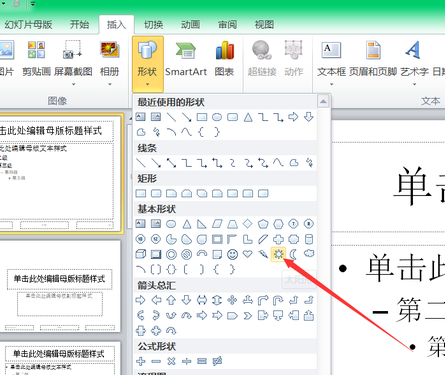Image resolution: width=445 pixels, height=375 pixels.
Task: Select the second layout thumbnail with centered title
Action: pos(60,286)
